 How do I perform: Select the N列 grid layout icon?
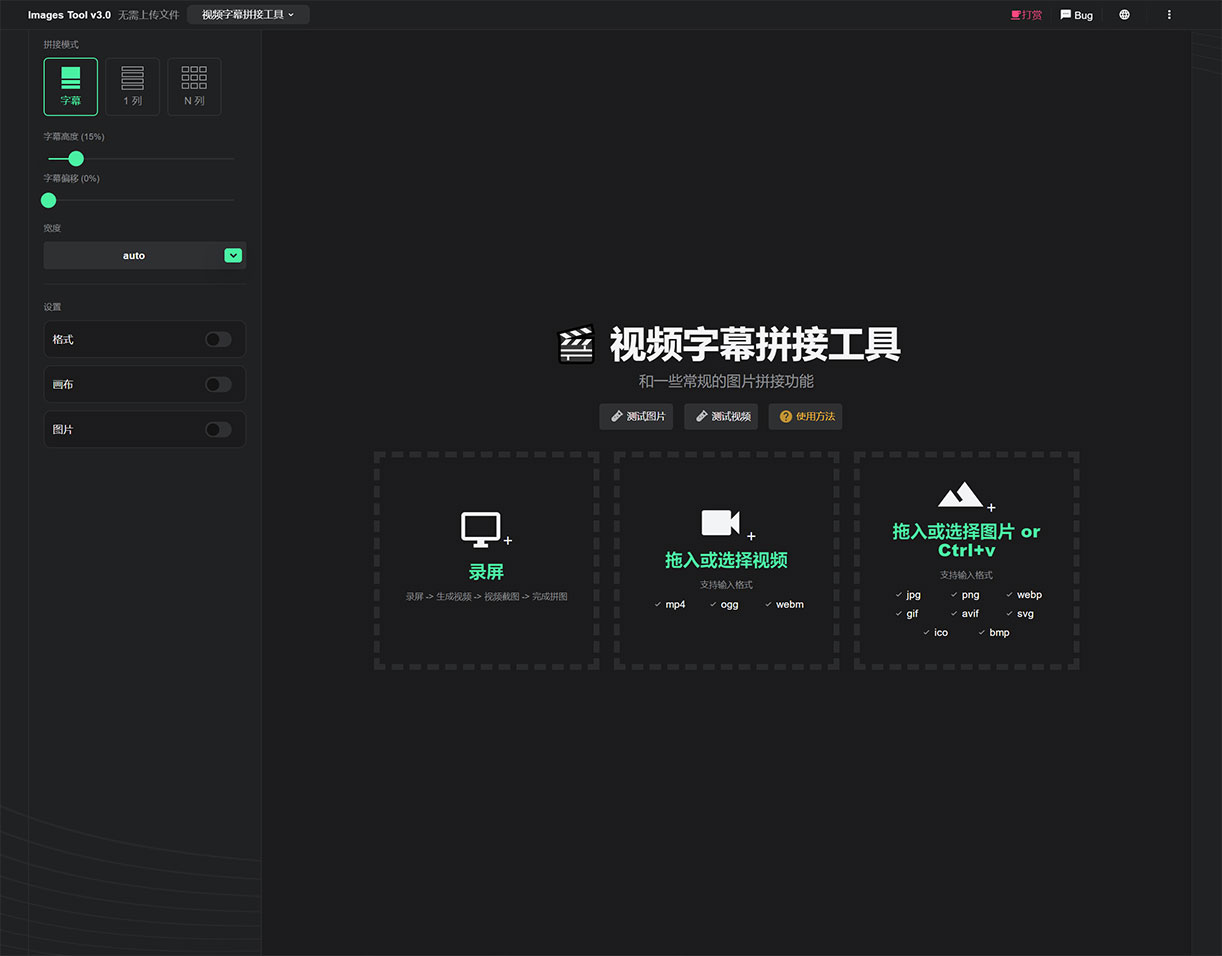[194, 80]
